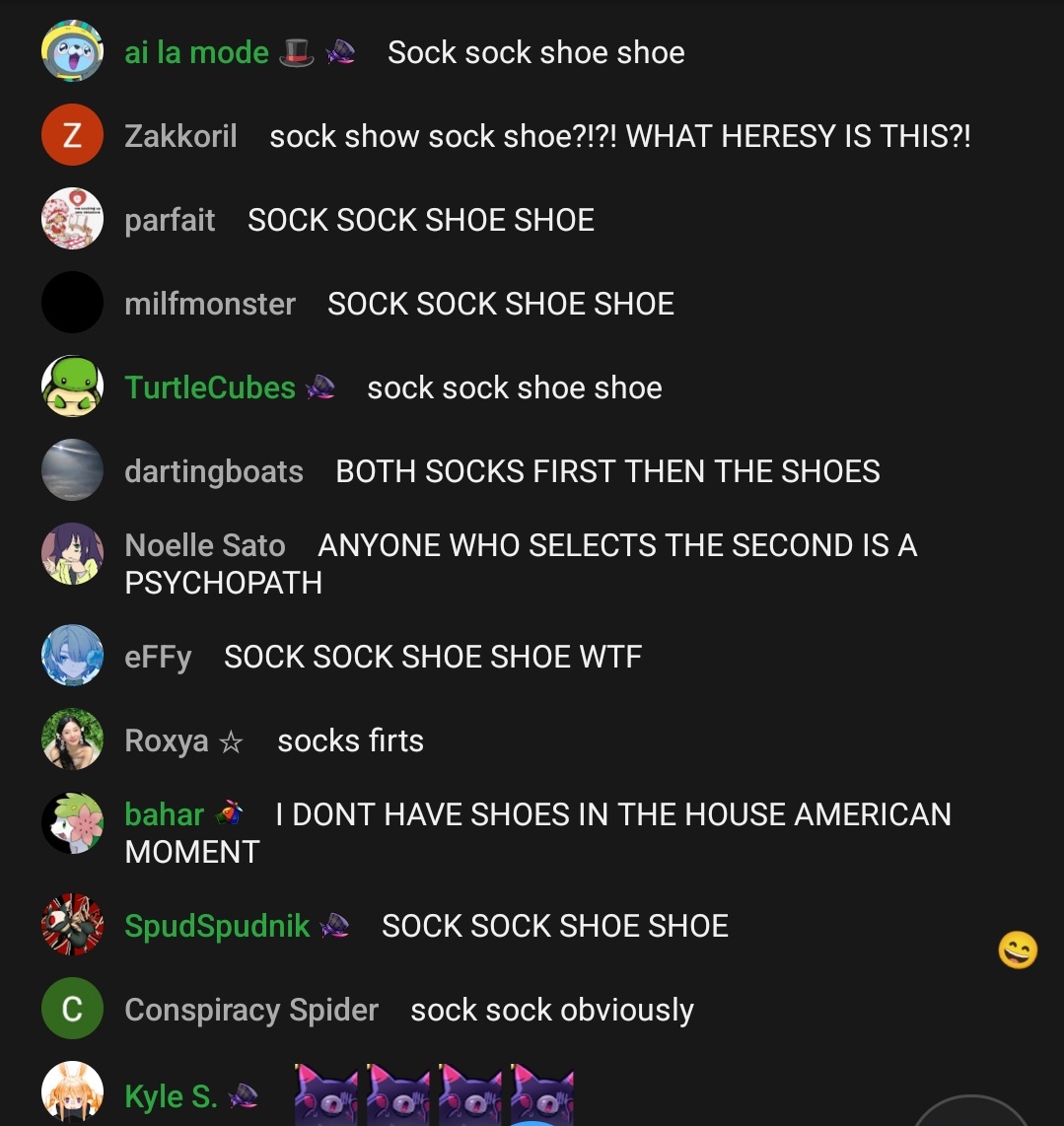The height and width of the screenshot is (1126, 1064).
Task: Select the dartingboats username
Action: pyautogui.click(x=214, y=472)
